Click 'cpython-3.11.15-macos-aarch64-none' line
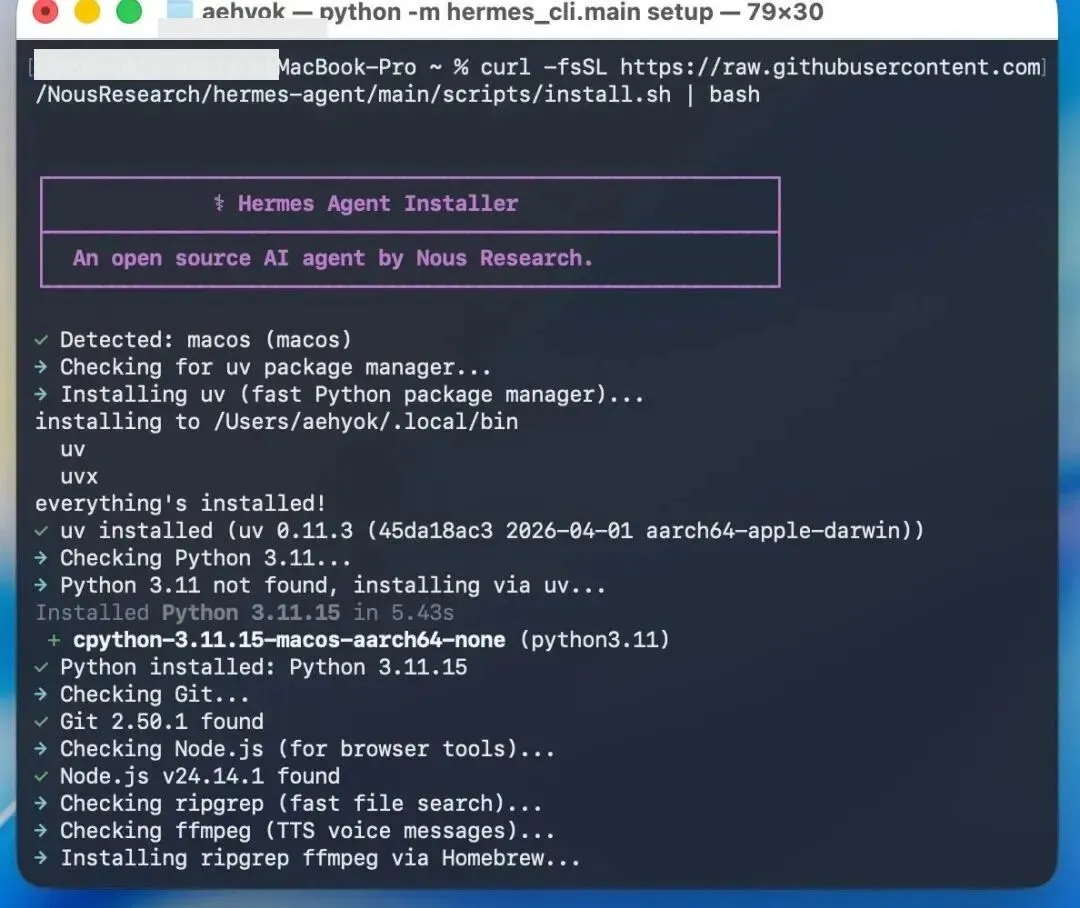 tap(371, 639)
